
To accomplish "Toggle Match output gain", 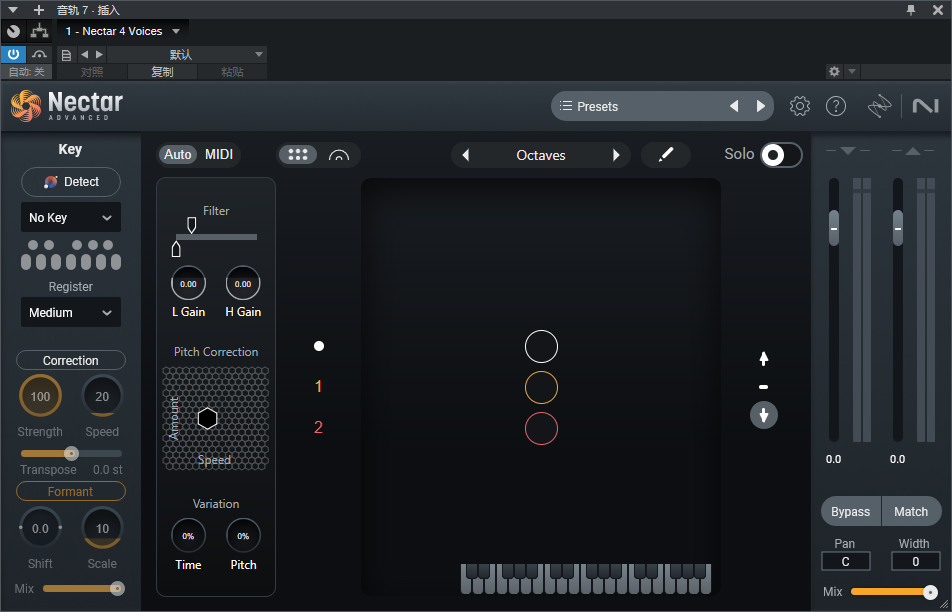I will (x=911, y=512).
